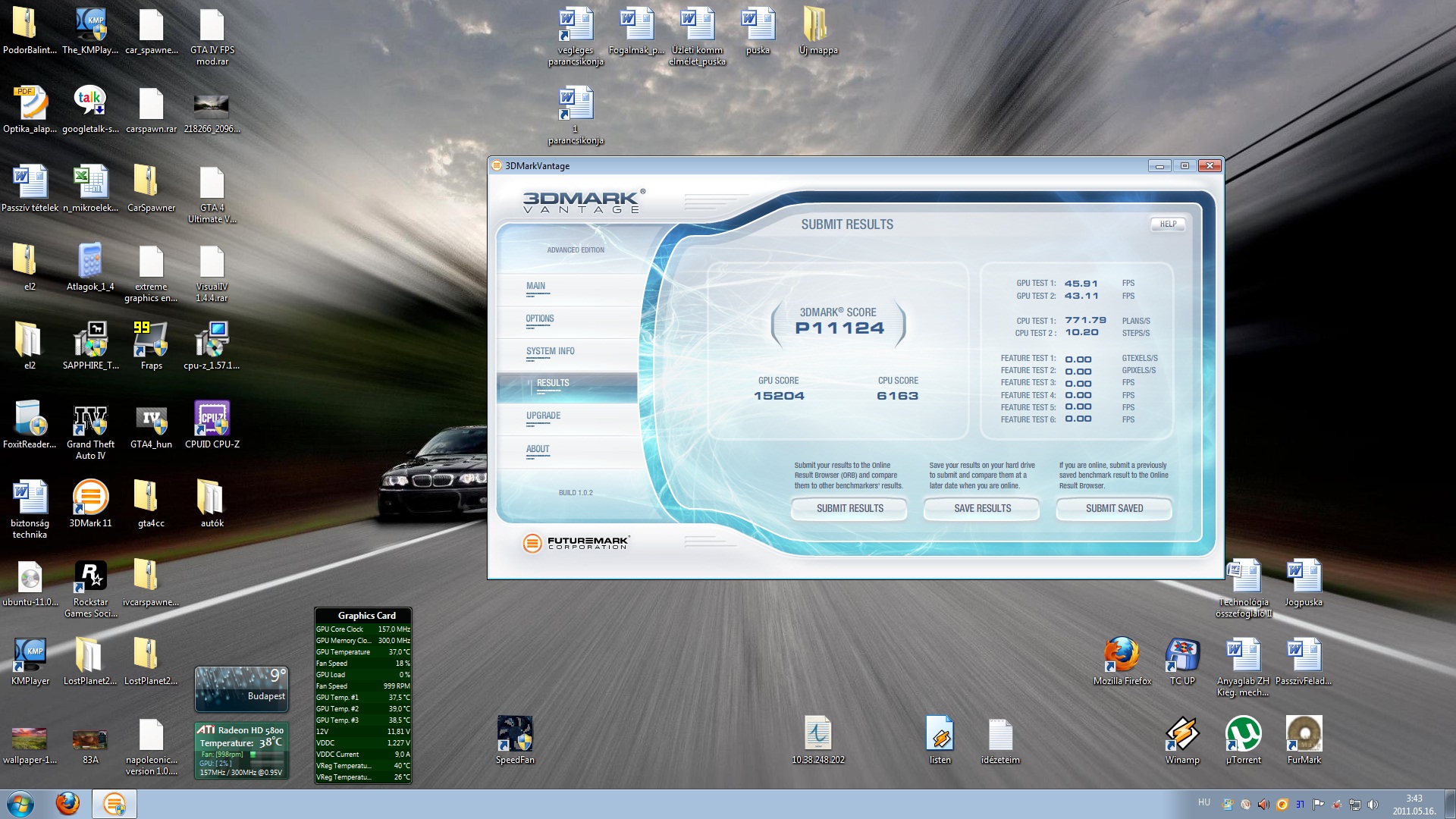
Task: Click the CPU score value 6163
Action: [x=897, y=396]
